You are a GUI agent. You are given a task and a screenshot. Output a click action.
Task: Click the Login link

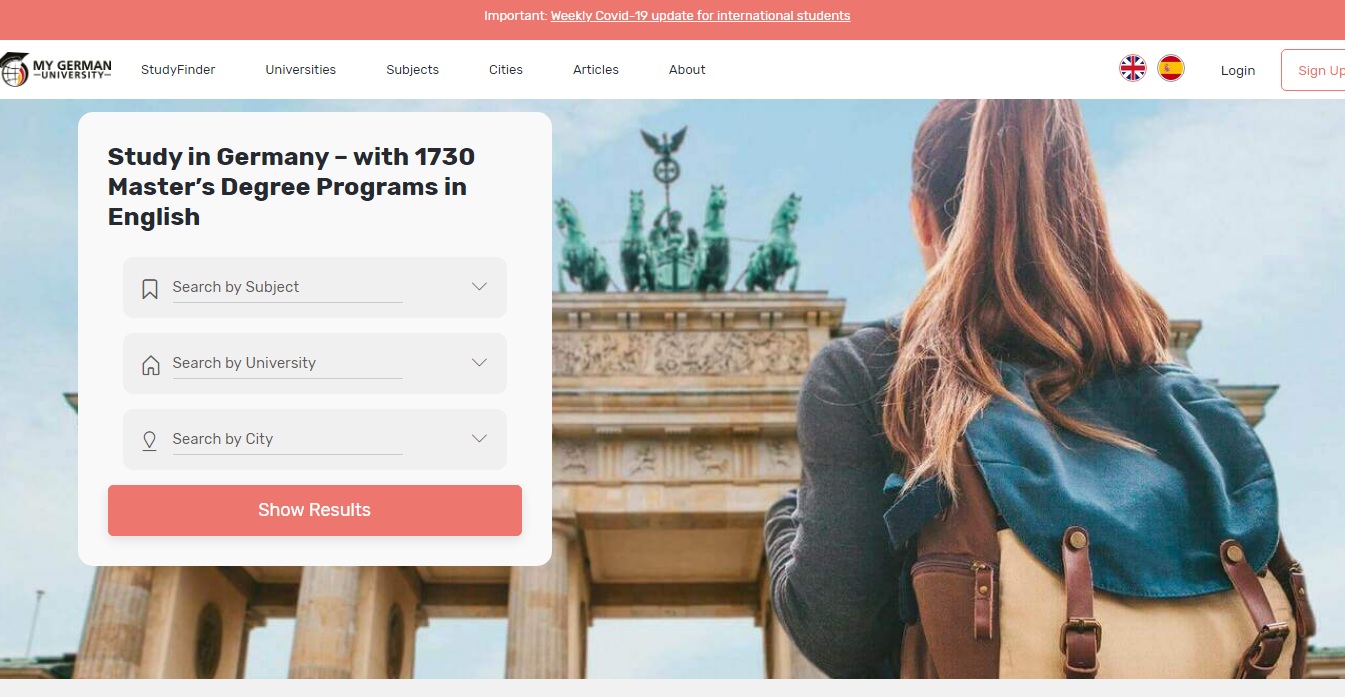pyautogui.click(x=1238, y=70)
